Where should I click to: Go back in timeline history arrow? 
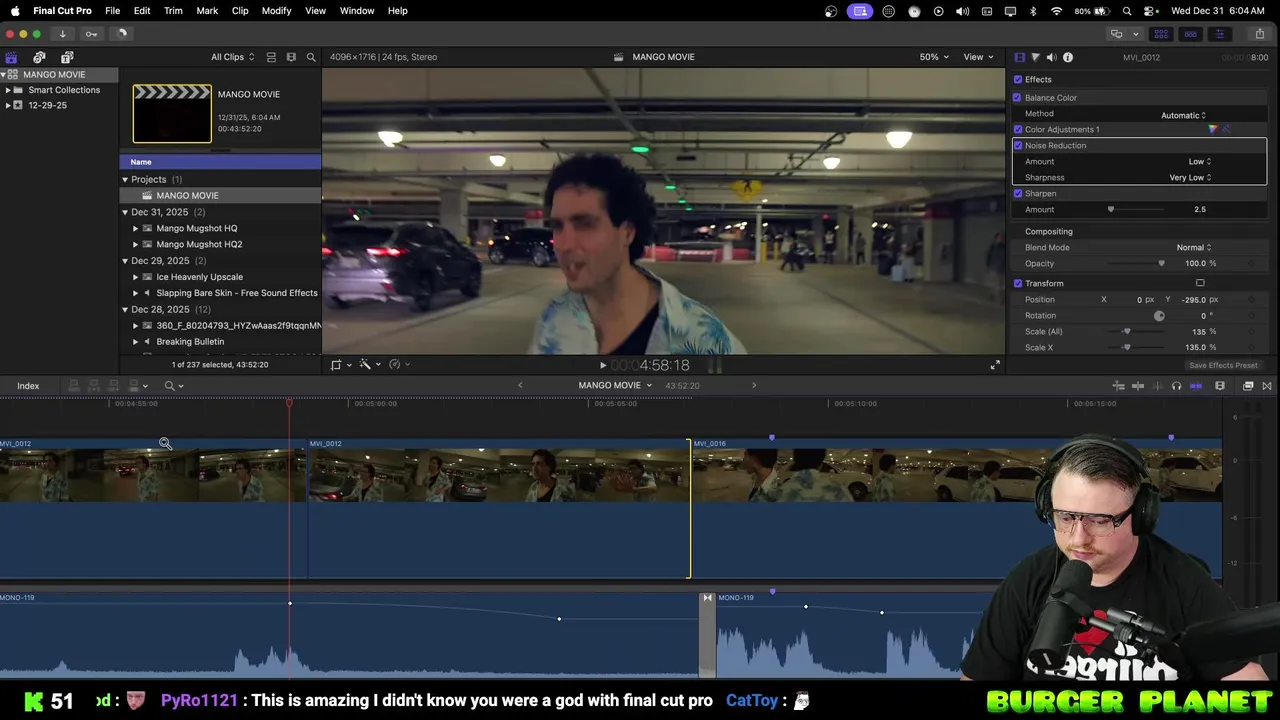tap(520, 386)
